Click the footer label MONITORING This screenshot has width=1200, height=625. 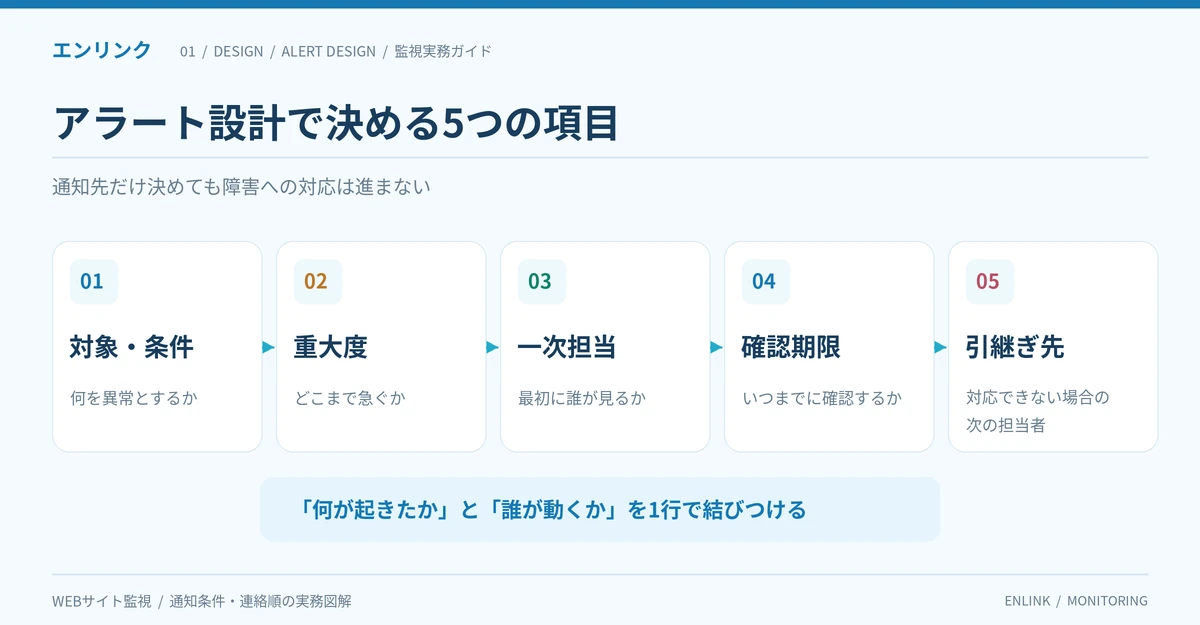click(1108, 601)
